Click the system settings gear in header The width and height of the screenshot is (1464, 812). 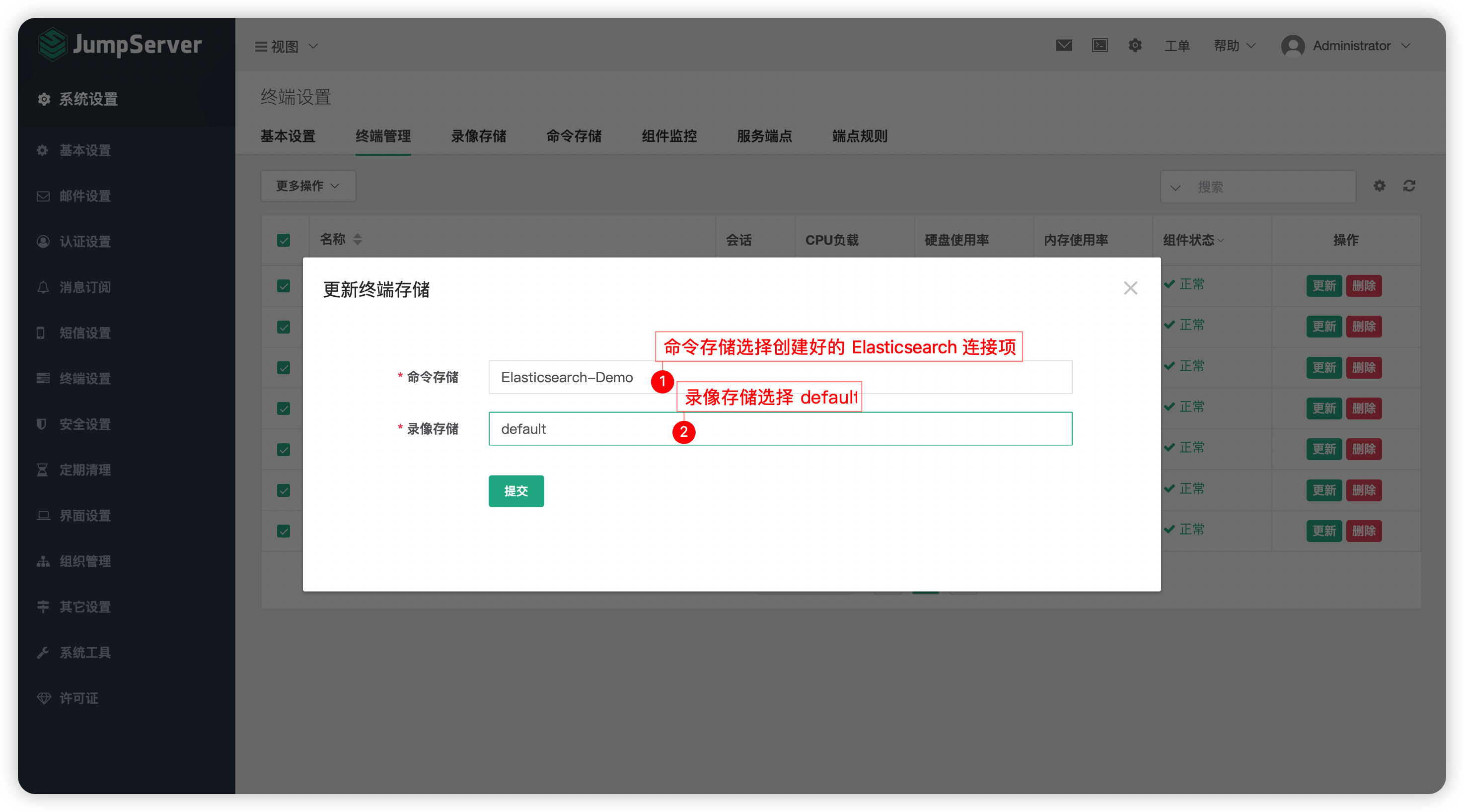tap(1135, 46)
